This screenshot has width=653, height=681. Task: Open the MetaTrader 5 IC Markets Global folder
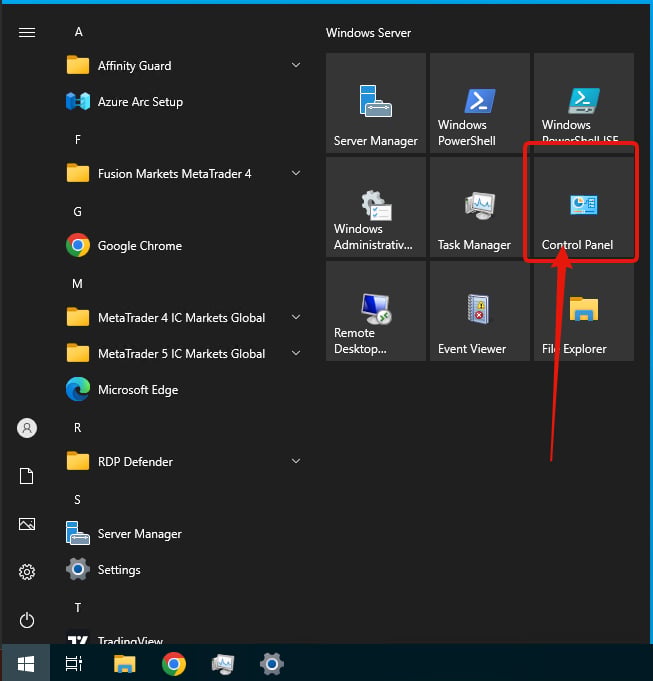pos(185,354)
